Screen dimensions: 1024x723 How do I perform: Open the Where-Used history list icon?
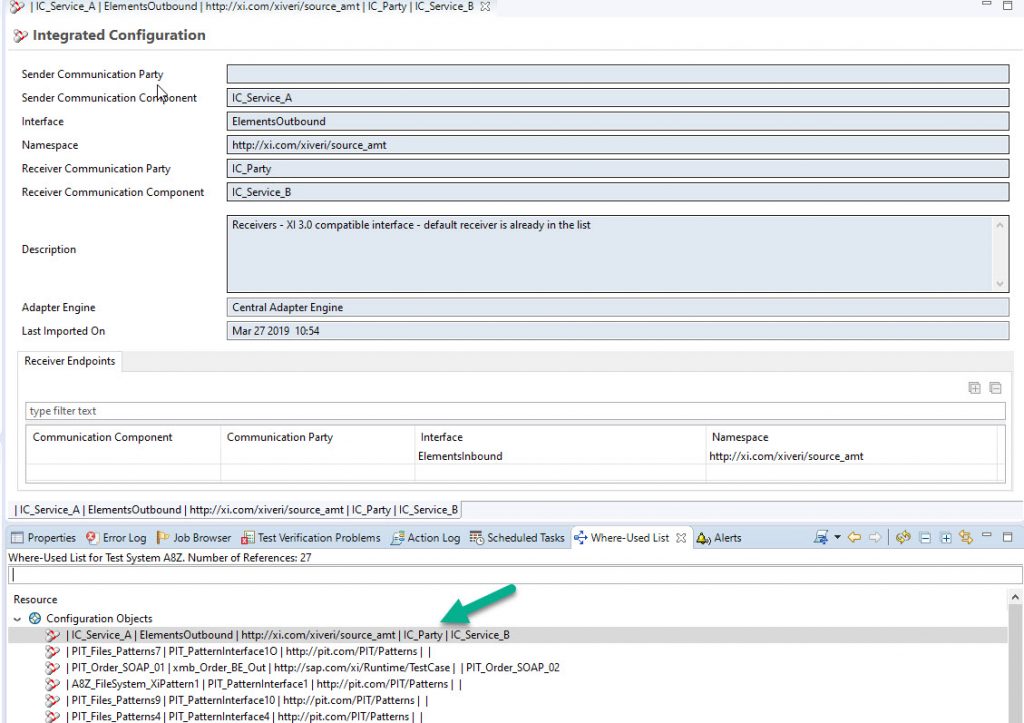tap(821, 538)
